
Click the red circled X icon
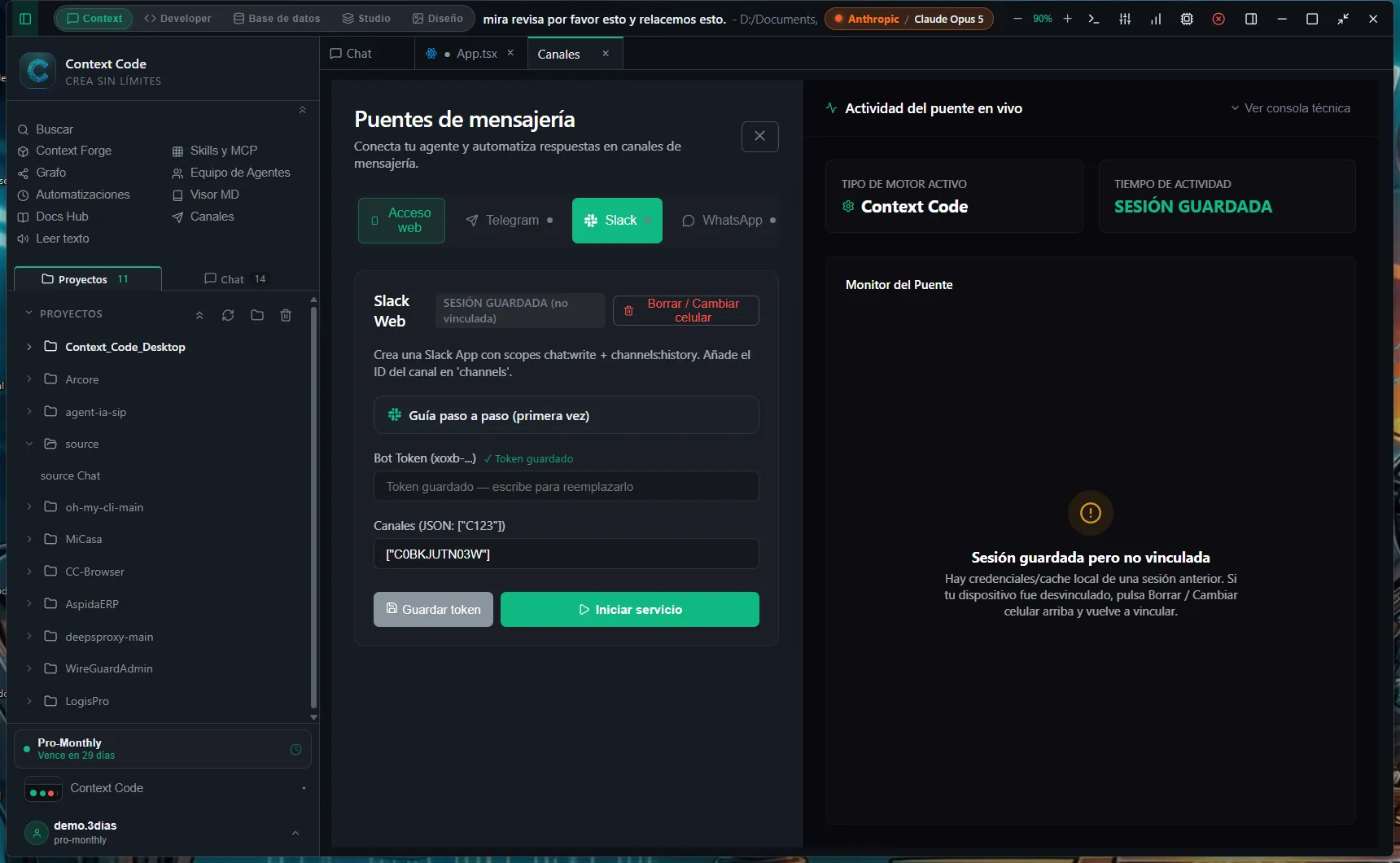(1218, 19)
